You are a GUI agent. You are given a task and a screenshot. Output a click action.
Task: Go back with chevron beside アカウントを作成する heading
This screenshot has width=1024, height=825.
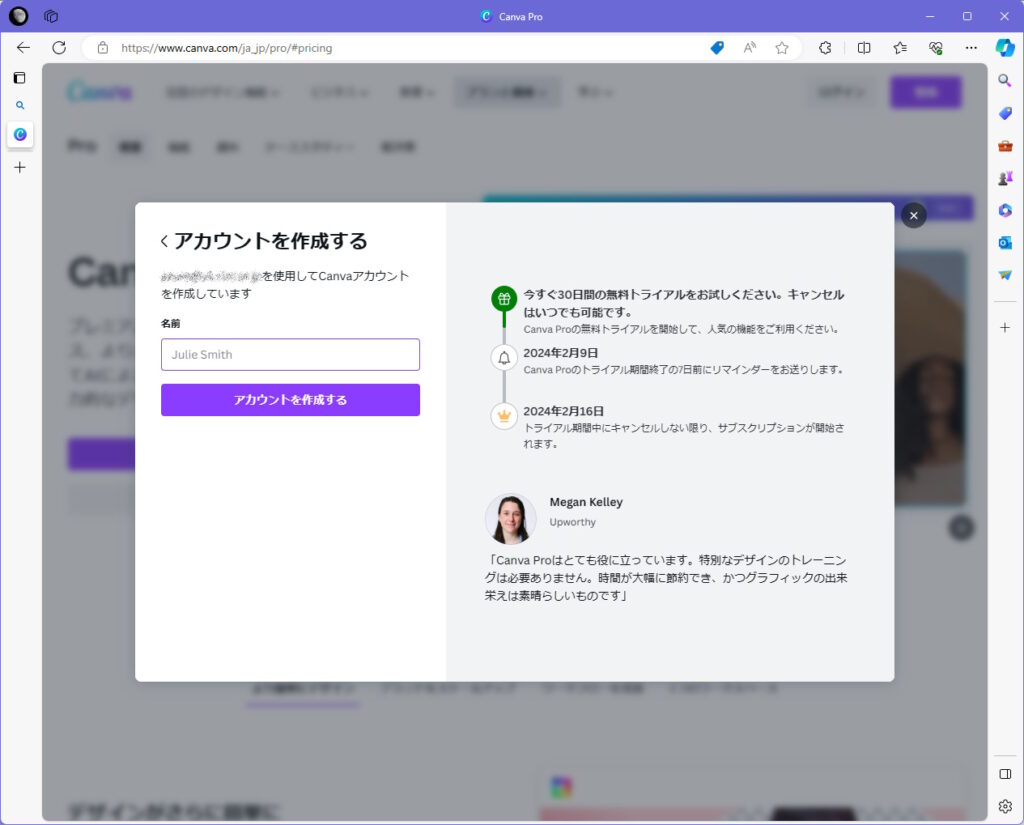[165, 241]
